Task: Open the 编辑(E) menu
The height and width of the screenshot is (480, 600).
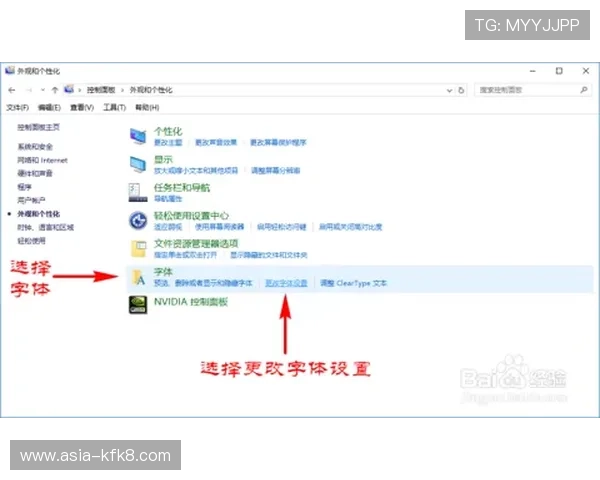Action: pos(49,108)
